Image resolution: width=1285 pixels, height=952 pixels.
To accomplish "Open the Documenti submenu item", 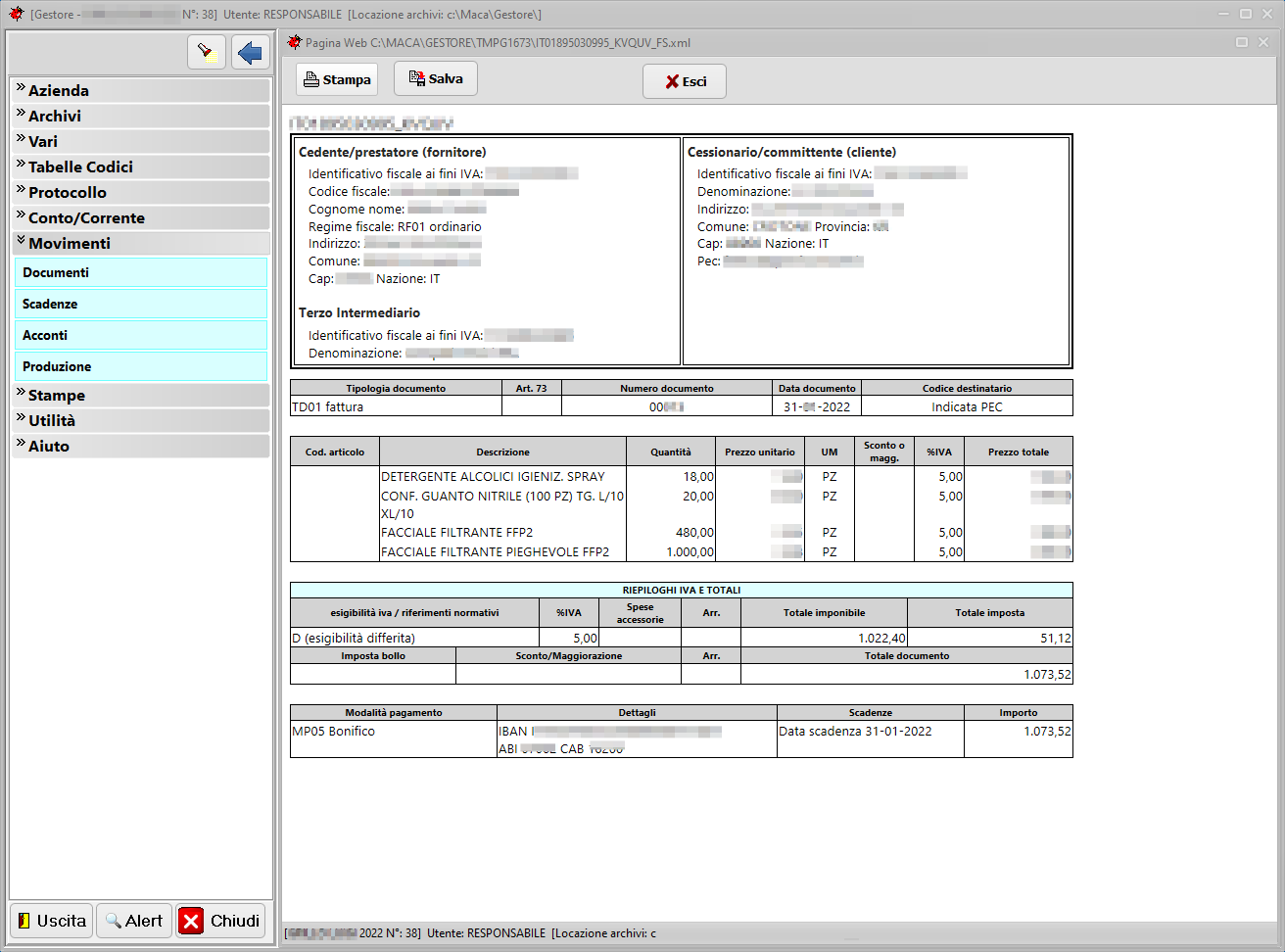I will tap(140, 272).
